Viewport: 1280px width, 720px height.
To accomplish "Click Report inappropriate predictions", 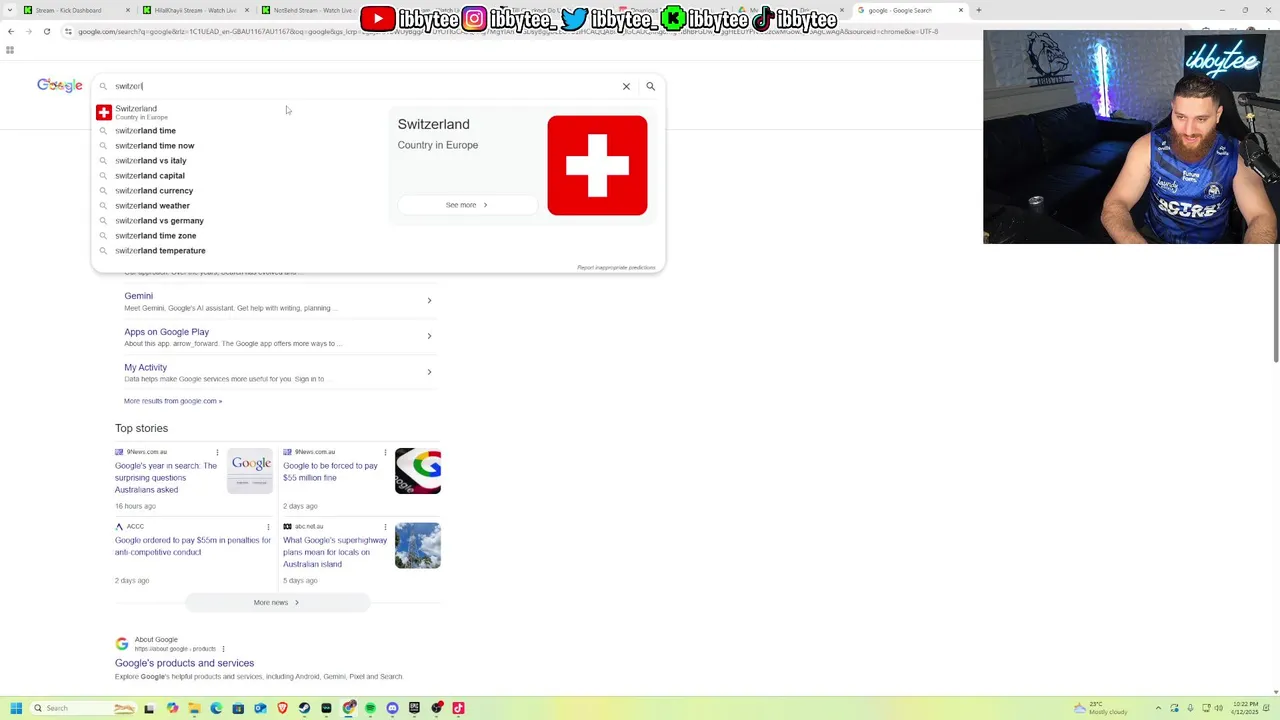I will [x=616, y=267].
